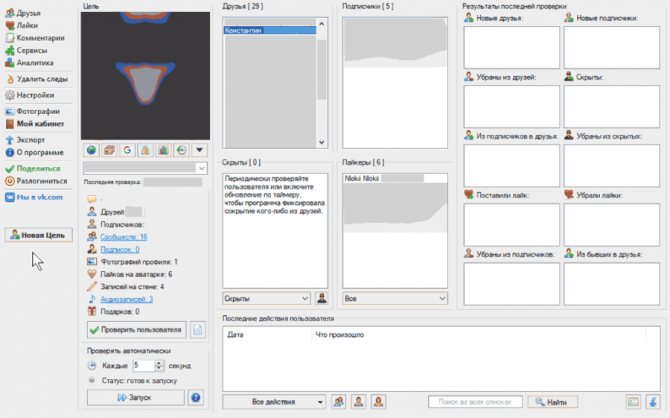Select Удалить следы in sidebar
This screenshot has width=670, height=418.
[x=37, y=79]
